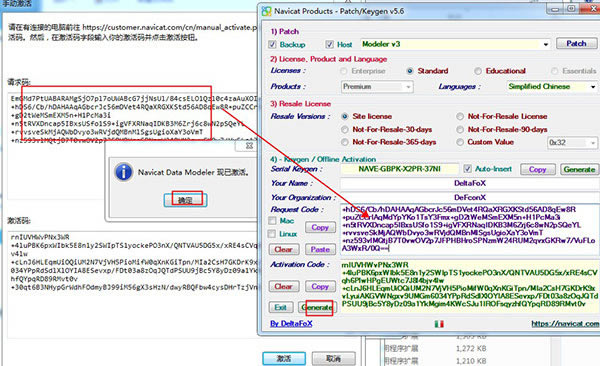Select Not-For-Resale-90-days option
600x366 pixels.
point(460,129)
